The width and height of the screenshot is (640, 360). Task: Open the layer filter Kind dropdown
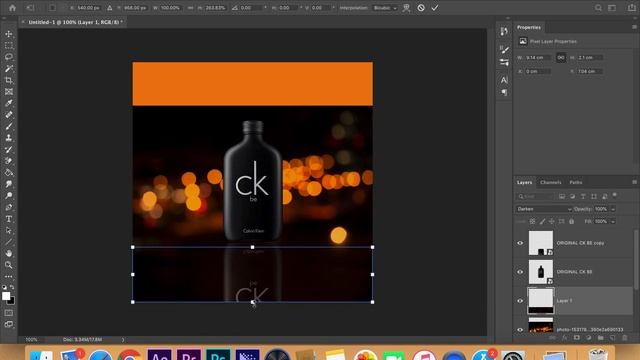click(x=535, y=196)
